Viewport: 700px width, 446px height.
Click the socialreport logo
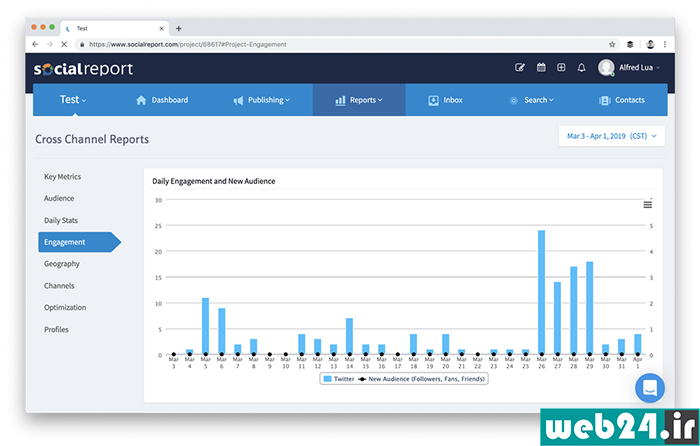point(83,69)
